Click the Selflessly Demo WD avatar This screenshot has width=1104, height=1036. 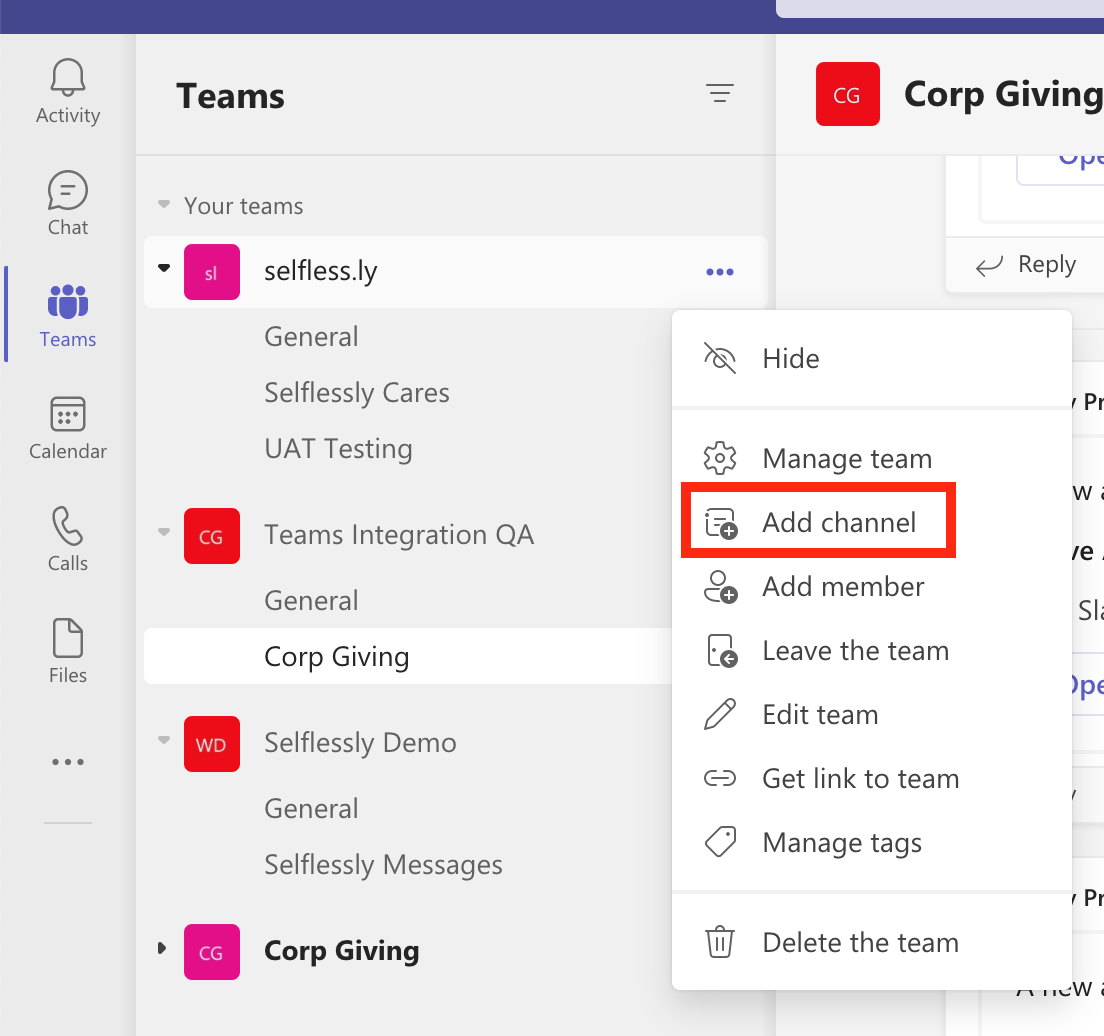point(211,744)
